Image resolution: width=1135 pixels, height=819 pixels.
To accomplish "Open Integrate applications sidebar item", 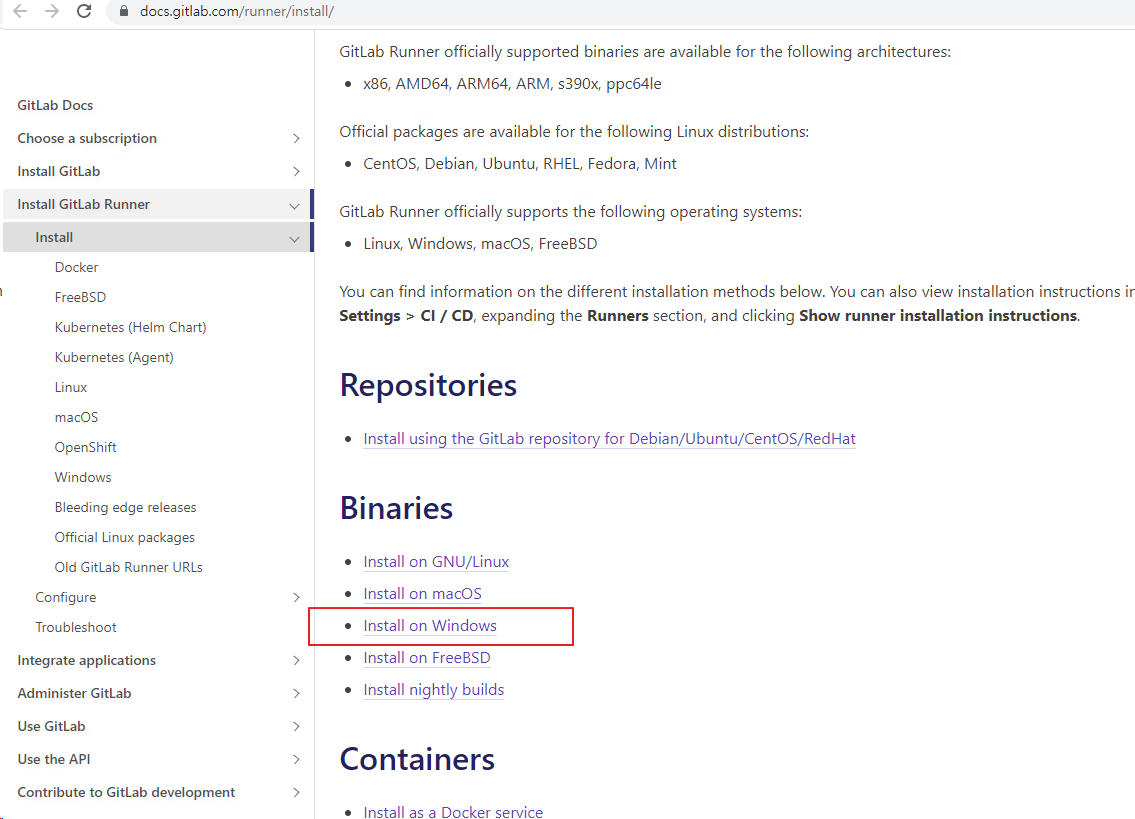I will 87,660.
